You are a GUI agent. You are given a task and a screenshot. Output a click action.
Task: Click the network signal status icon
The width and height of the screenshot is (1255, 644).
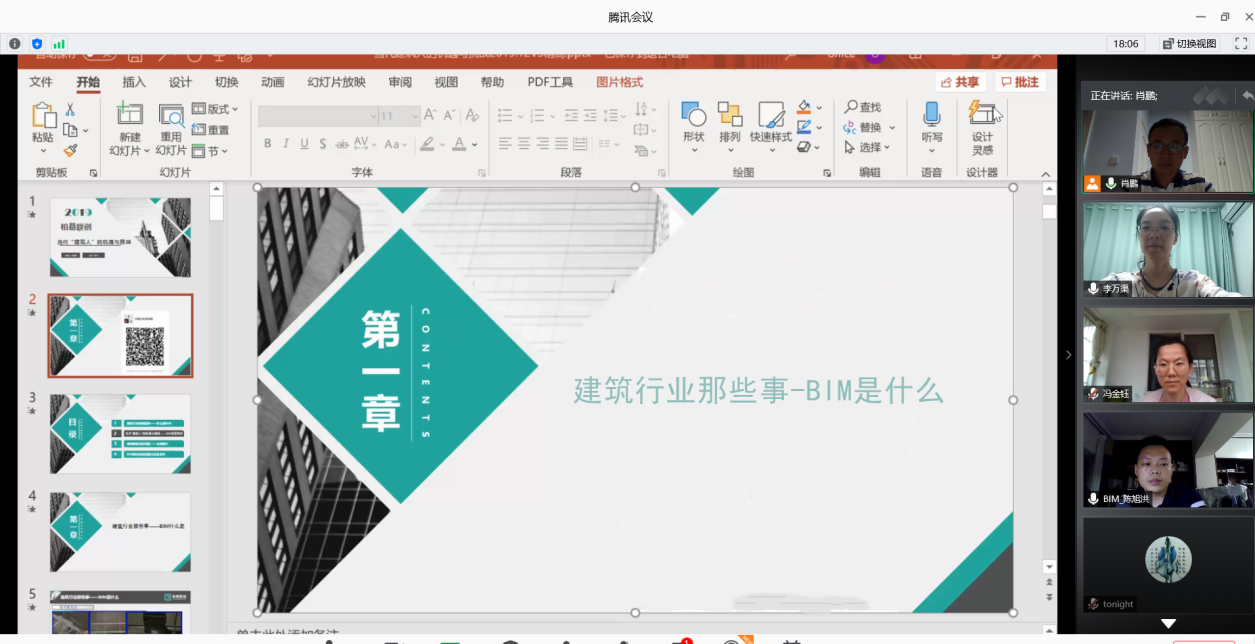[x=59, y=44]
